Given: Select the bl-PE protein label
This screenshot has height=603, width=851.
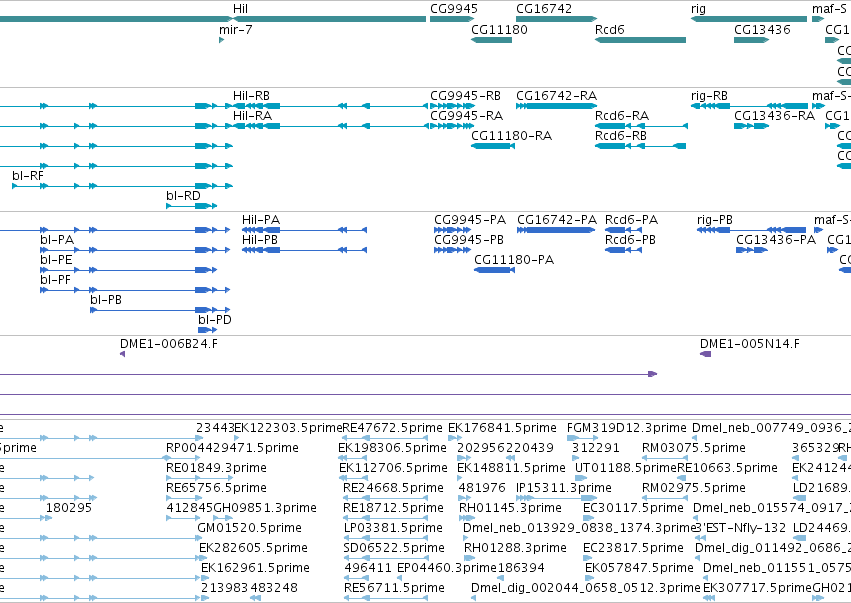Looking at the screenshot, I should [x=56, y=260].
